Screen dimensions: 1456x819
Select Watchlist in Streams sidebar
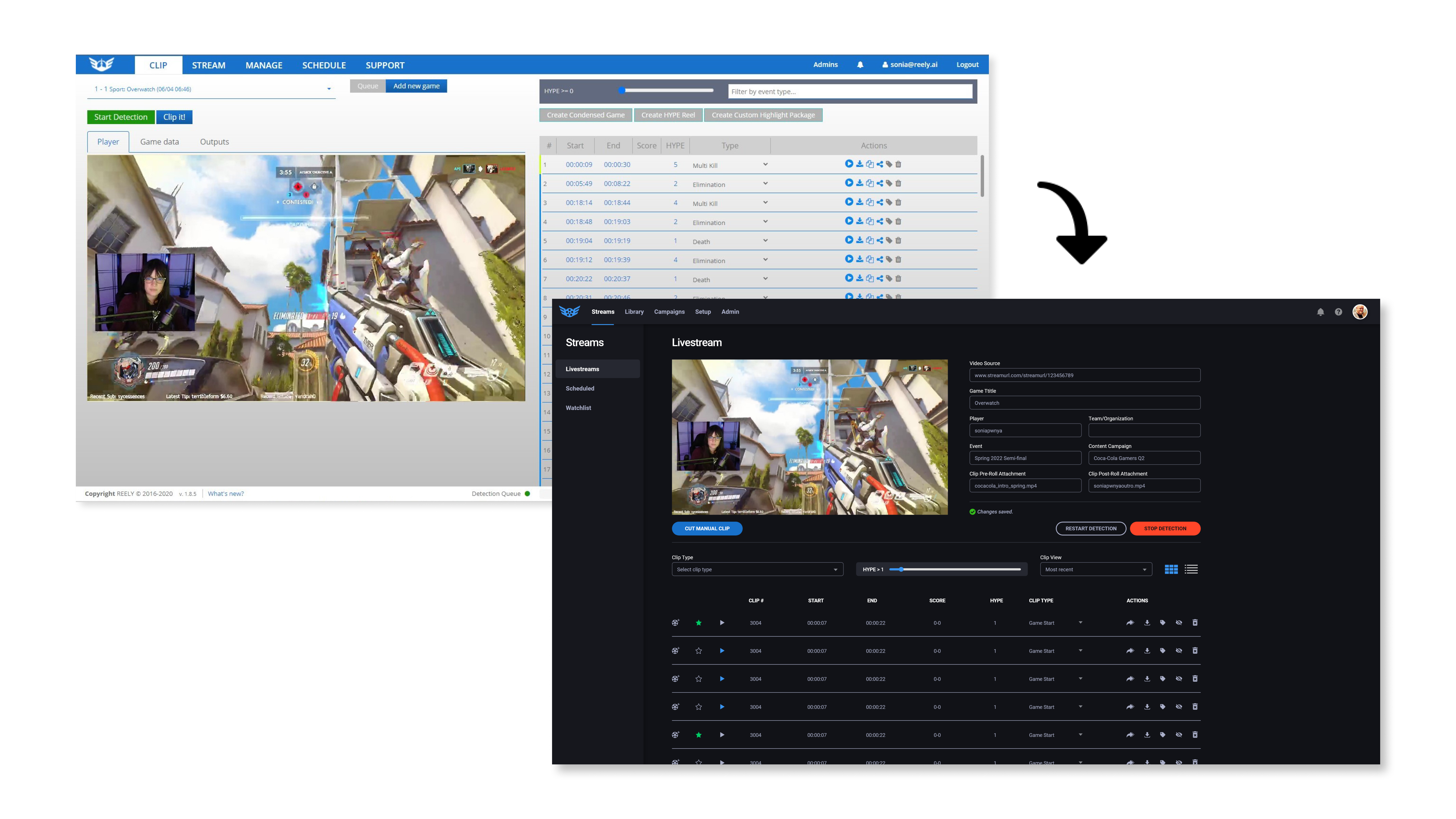(578, 407)
